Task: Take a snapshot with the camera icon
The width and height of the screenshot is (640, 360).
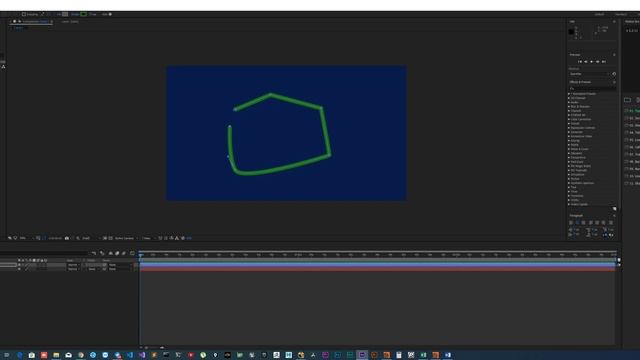Action: click(x=67, y=238)
